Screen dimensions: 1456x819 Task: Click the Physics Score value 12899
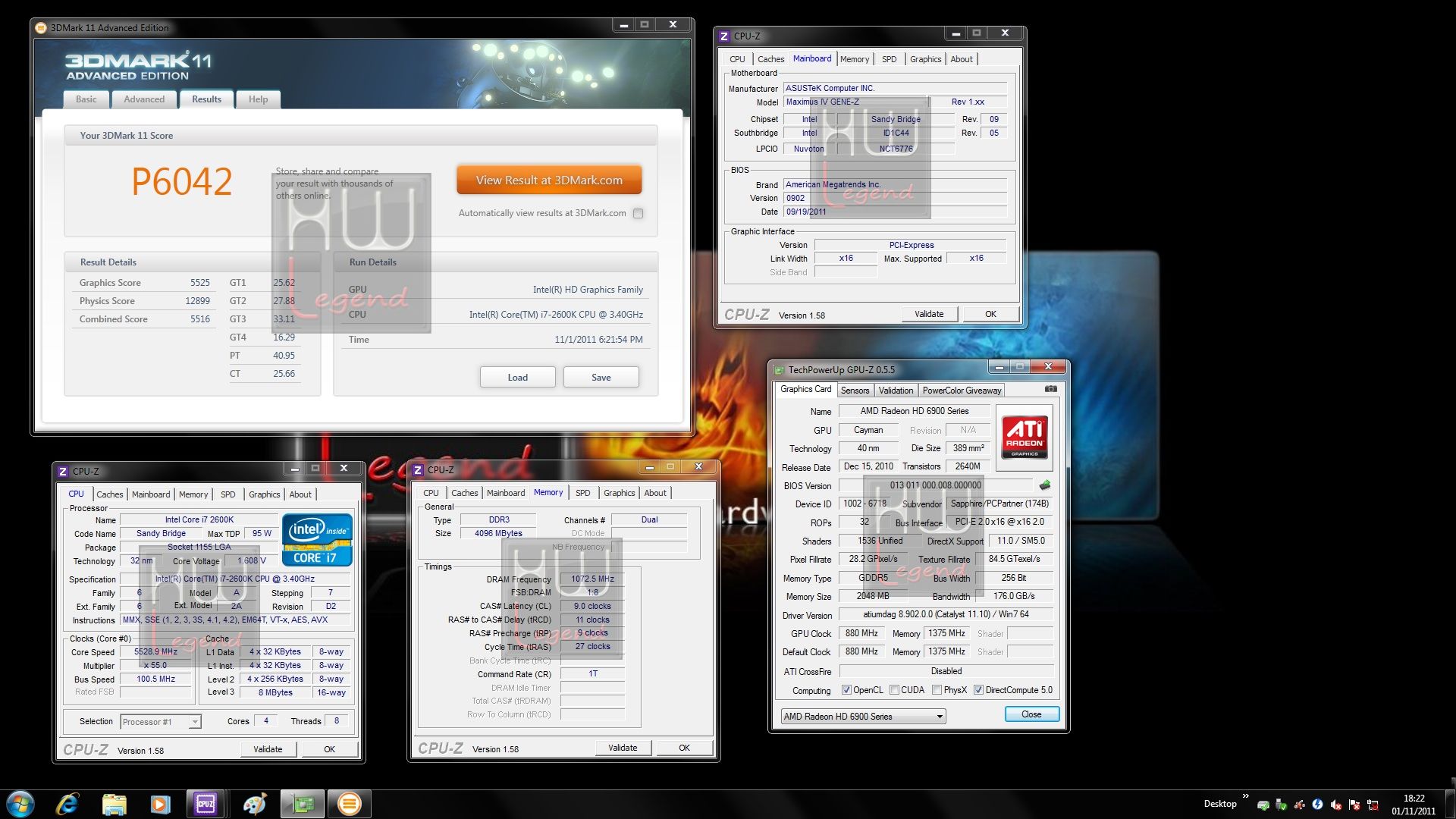197,301
